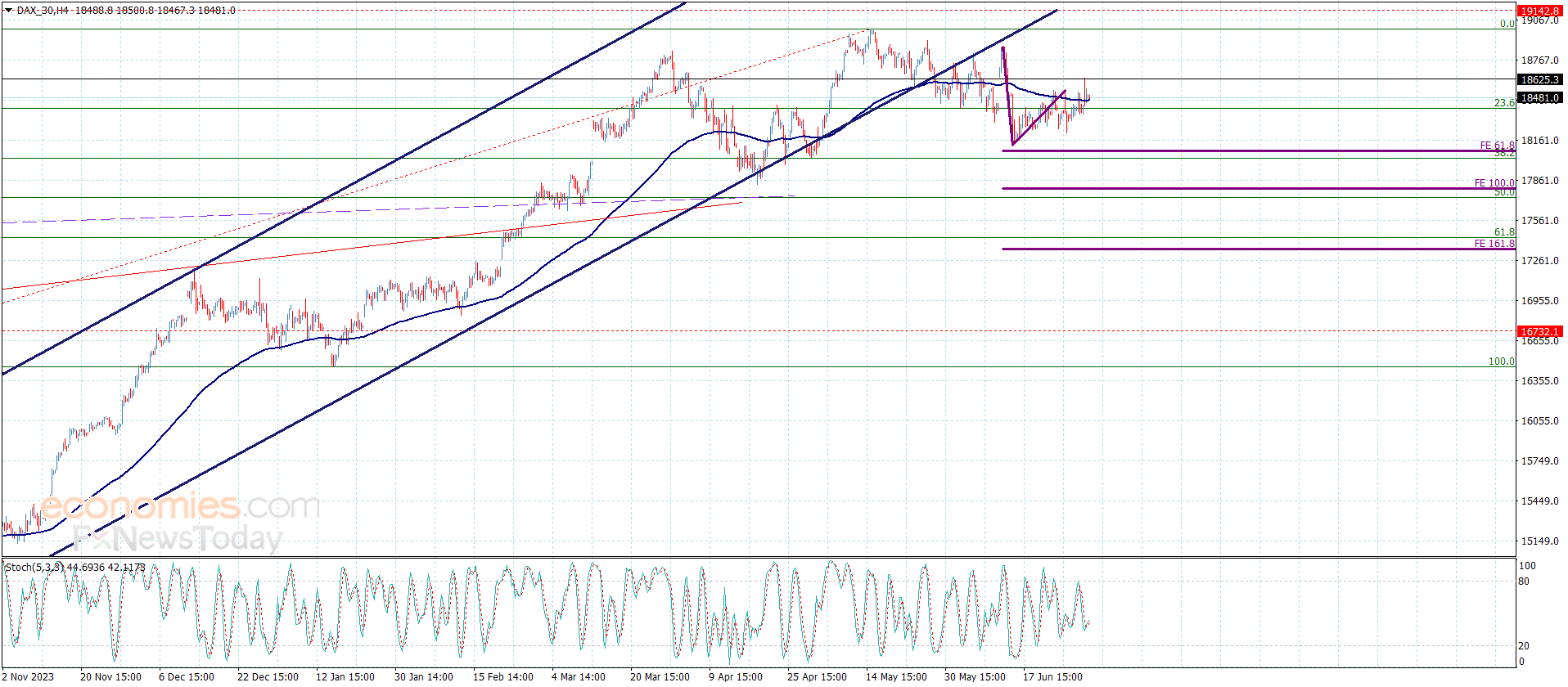The width and height of the screenshot is (1568, 687).
Task: Click the 100.0 Fibonacci level label
Action: 1501,361
